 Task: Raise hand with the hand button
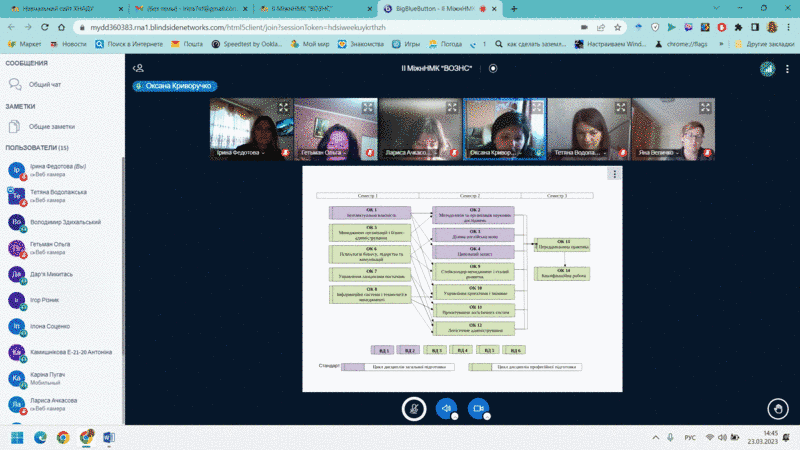click(778, 409)
